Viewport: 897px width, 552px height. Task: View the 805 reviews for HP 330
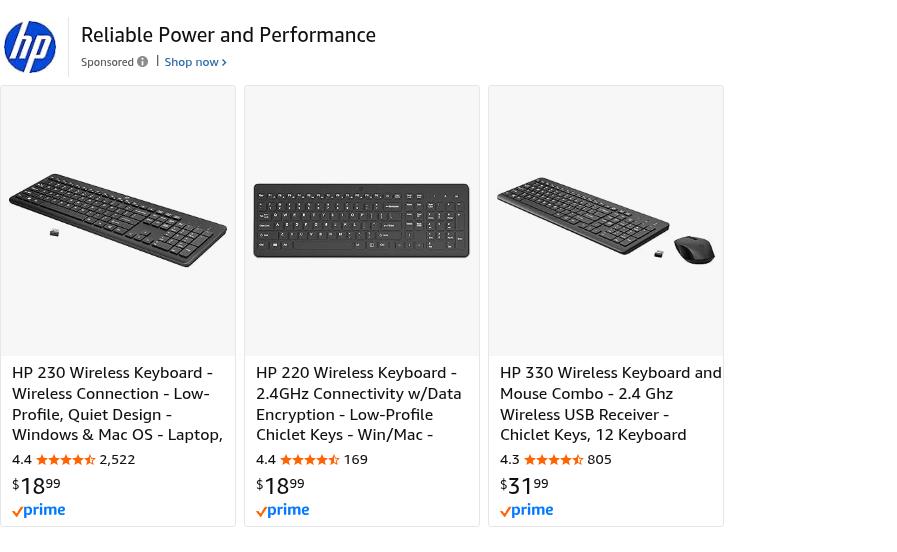(x=599, y=460)
